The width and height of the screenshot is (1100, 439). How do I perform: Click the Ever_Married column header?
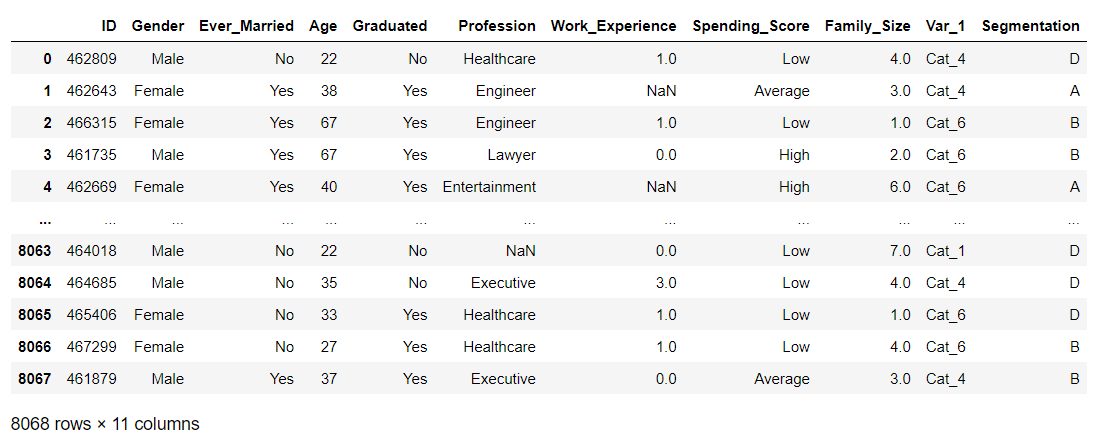246,26
